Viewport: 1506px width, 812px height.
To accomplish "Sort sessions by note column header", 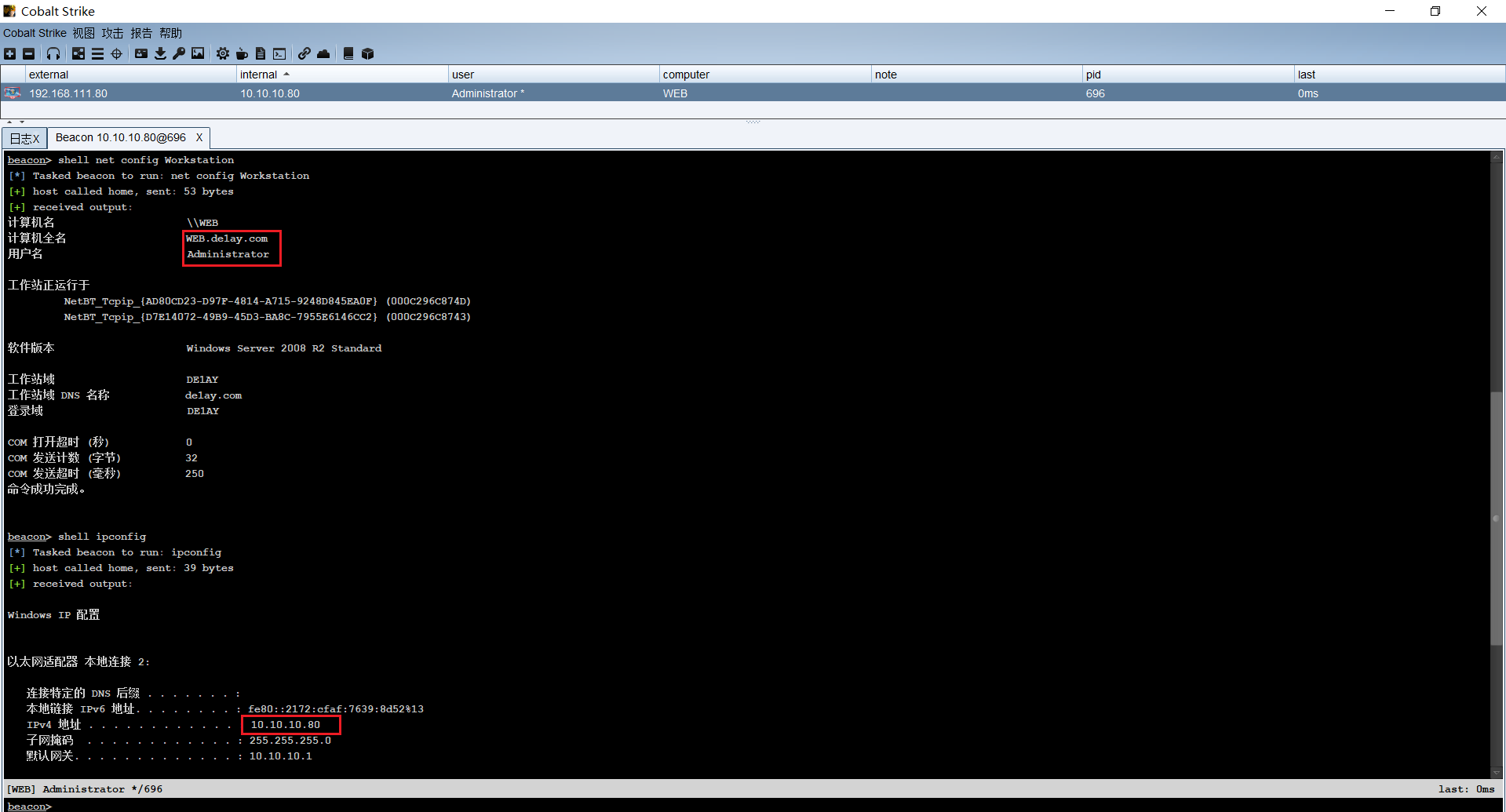I will point(976,75).
